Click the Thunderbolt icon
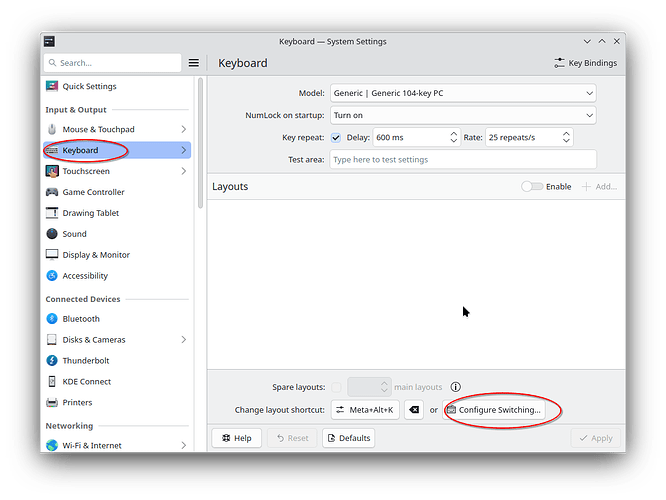This screenshot has width=666, height=500. coord(52,361)
